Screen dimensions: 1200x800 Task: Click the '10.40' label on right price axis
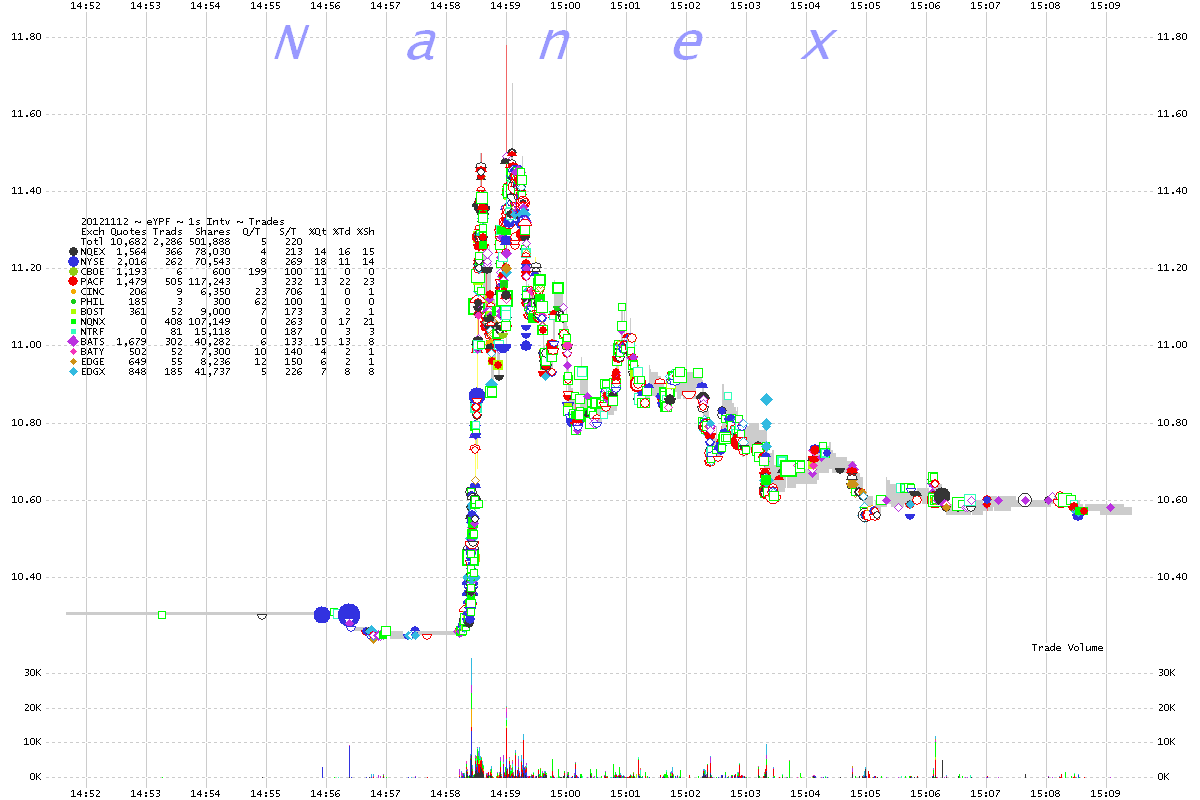point(1172,576)
